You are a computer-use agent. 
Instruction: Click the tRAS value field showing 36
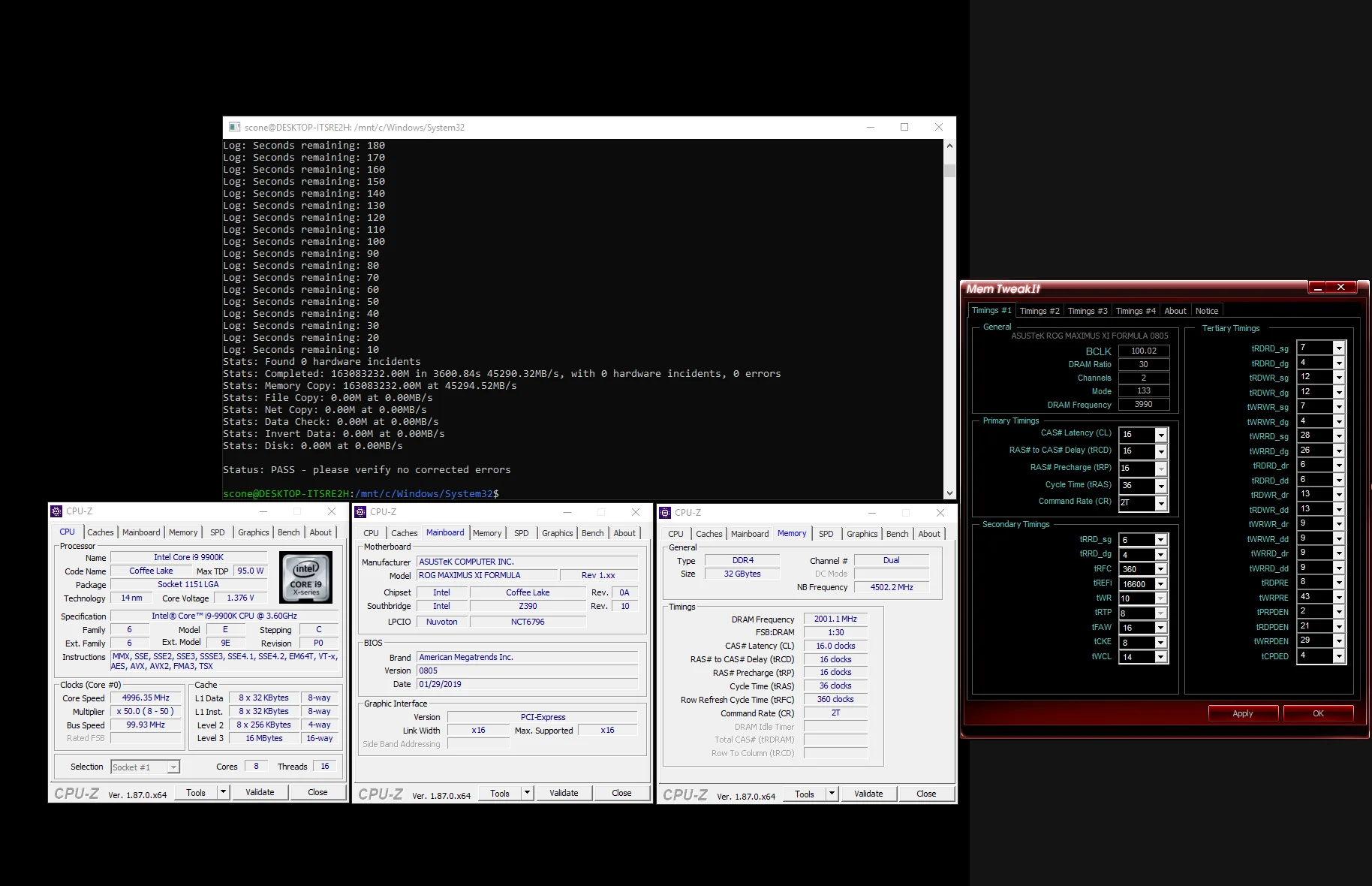[1136, 485]
